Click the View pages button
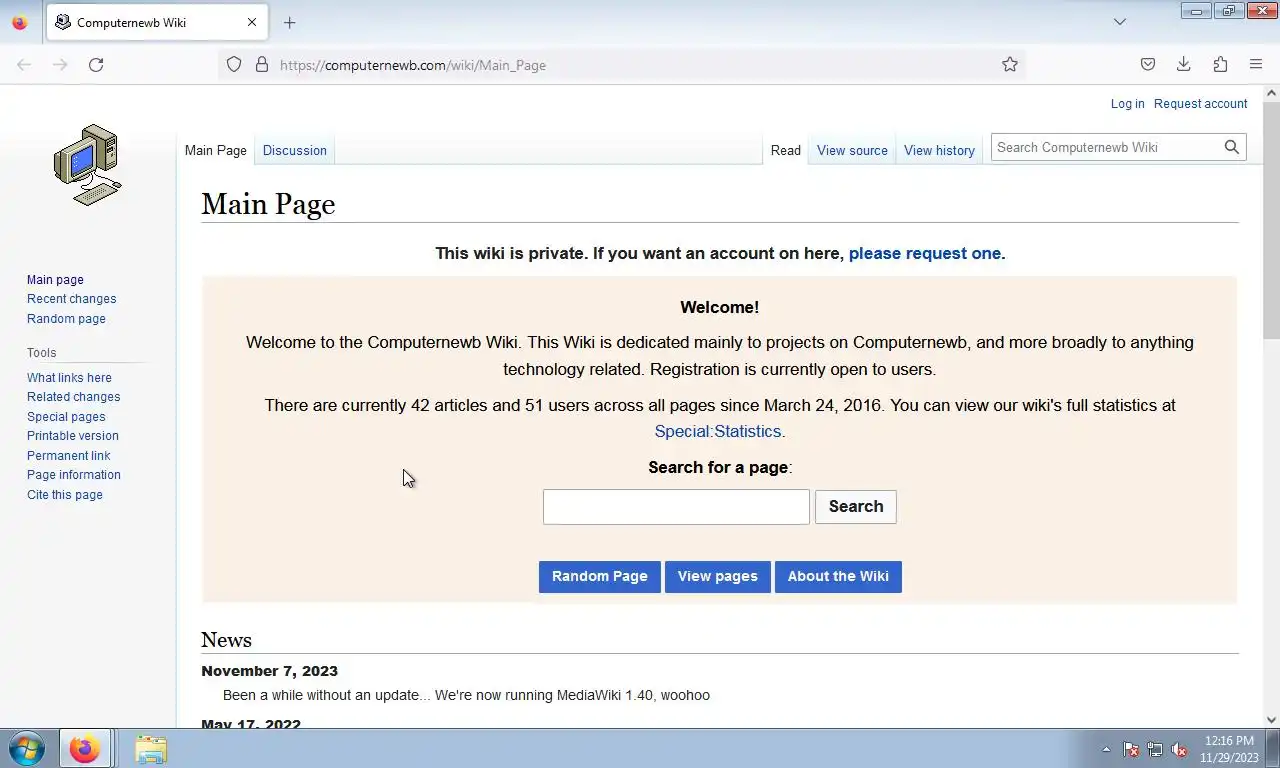 pyautogui.click(x=718, y=576)
